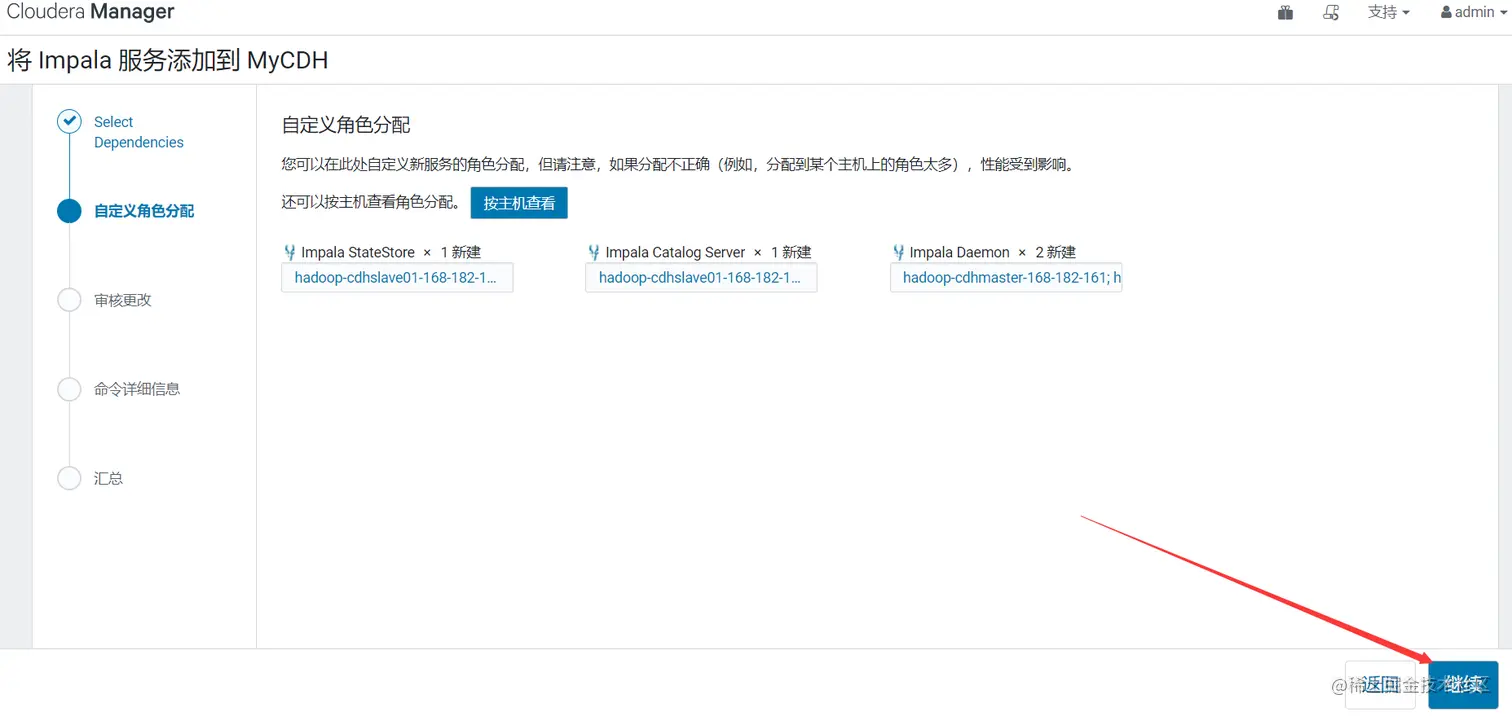This screenshot has height=716, width=1512.
Task: Open the admin user menu
Action: pos(1473,13)
